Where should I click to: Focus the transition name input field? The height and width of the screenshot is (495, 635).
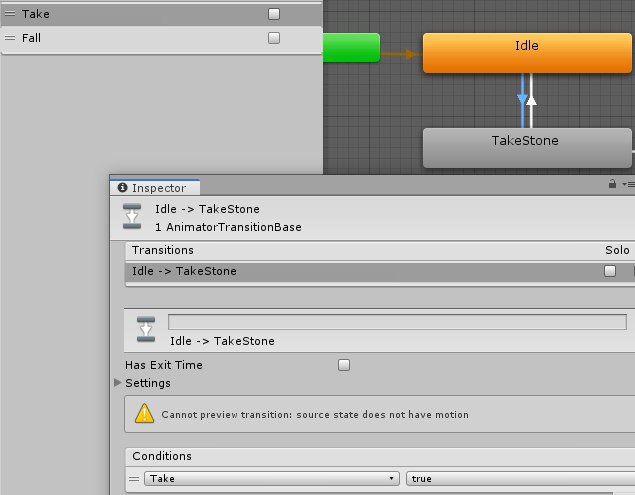click(397, 322)
